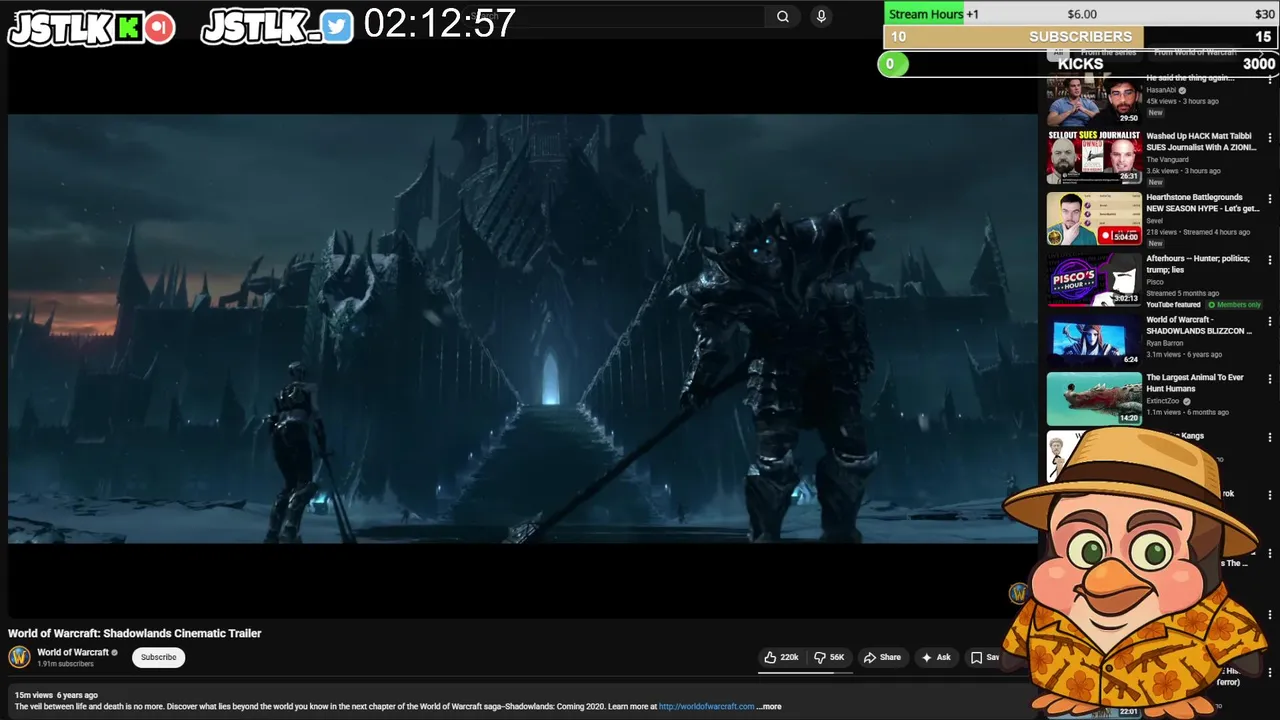The height and width of the screenshot is (720, 1280).
Task: Open the Pisco's Hour Afterhours thumbnail
Action: click(1094, 279)
